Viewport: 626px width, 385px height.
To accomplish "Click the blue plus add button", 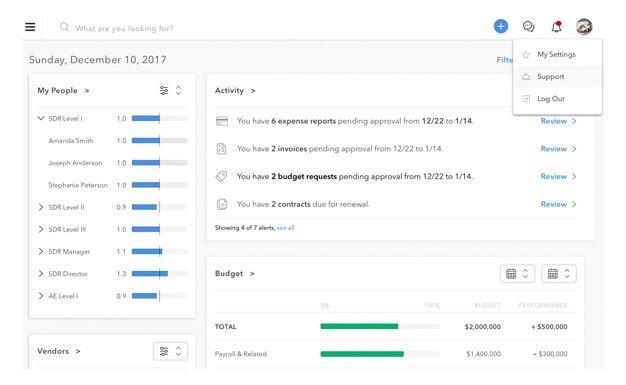I will pos(501,26).
